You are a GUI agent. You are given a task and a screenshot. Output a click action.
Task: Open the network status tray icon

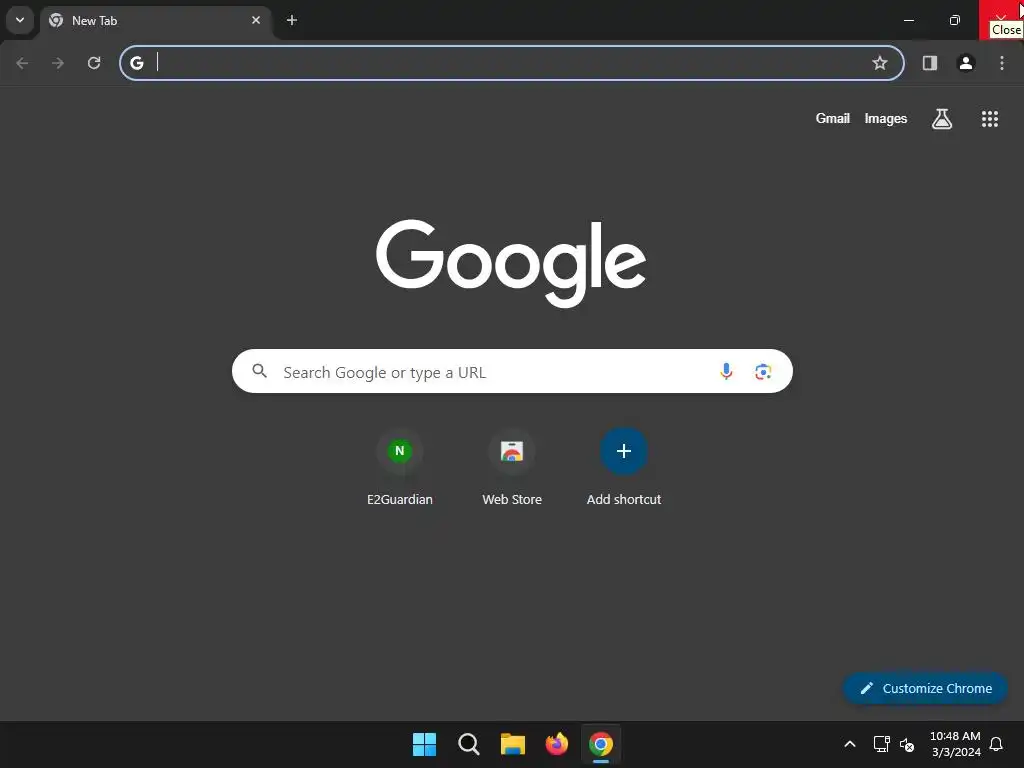pyautogui.click(x=882, y=744)
